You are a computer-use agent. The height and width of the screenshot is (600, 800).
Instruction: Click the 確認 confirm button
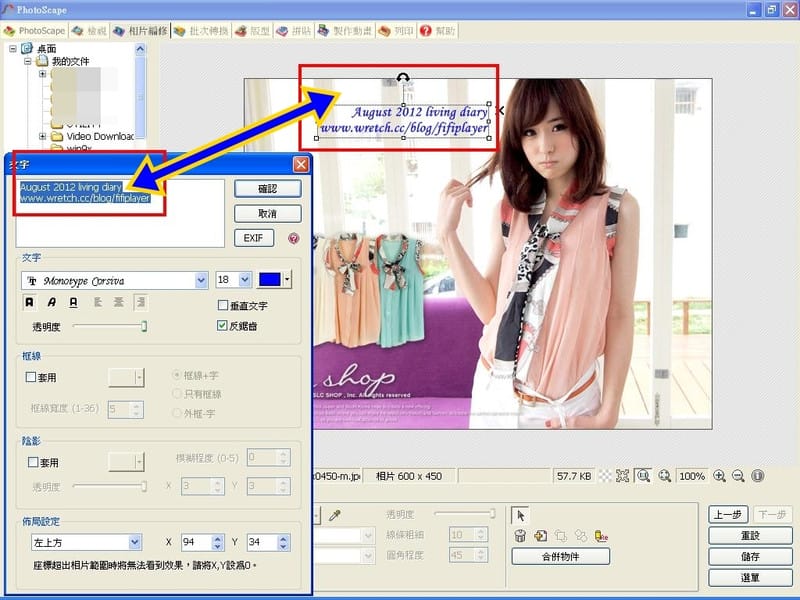pos(267,189)
